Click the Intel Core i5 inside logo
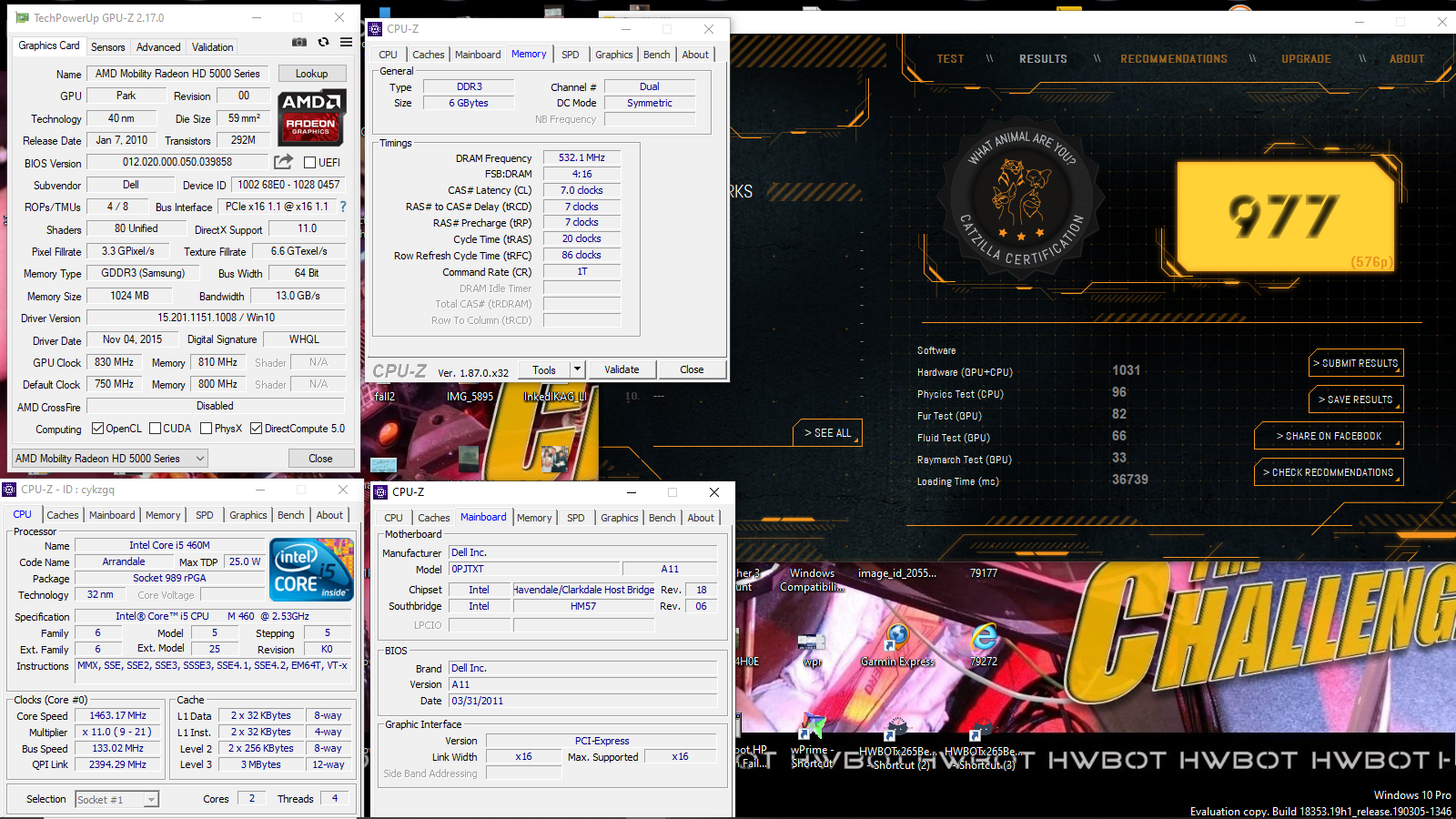1456x819 pixels. point(311,570)
